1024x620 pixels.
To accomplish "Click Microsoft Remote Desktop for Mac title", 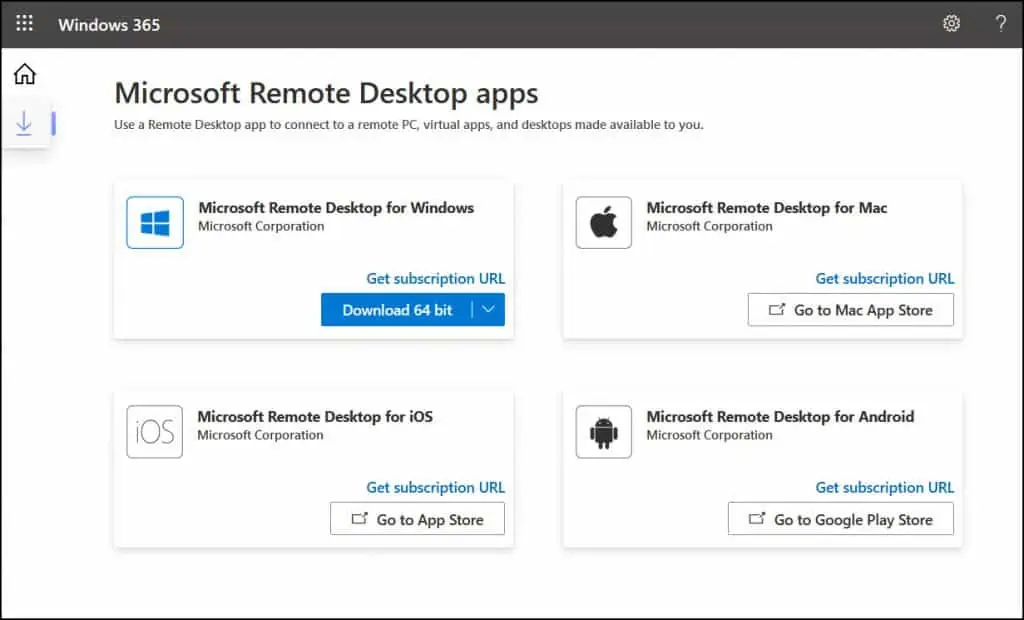I will (767, 208).
